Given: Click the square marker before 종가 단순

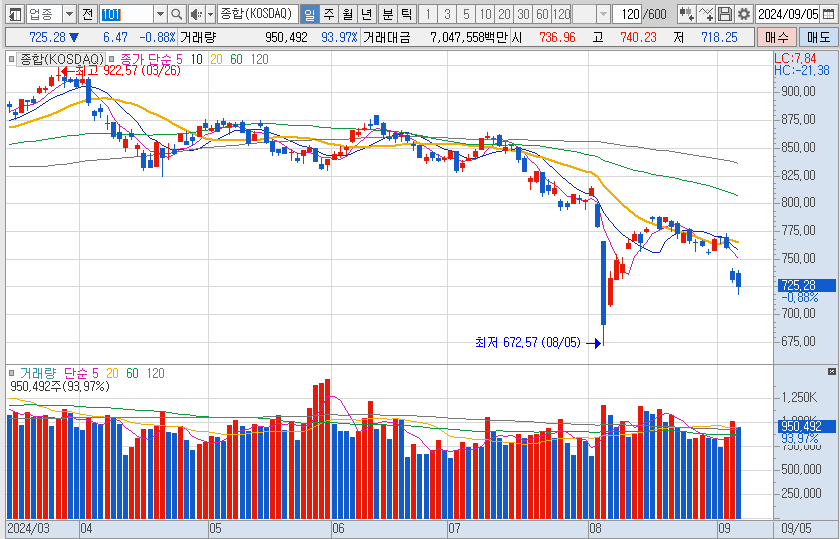Looking at the screenshot, I should pos(111,59).
